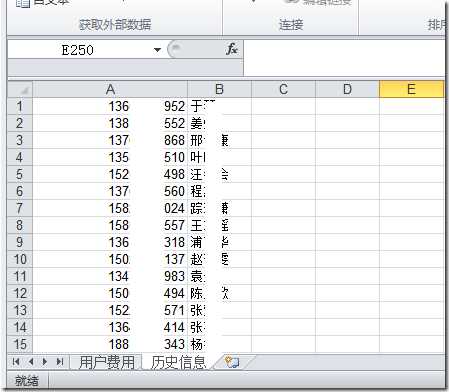Click name cell starting with 姜
Viewport: 449px width, 392px height.
point(219,123)
